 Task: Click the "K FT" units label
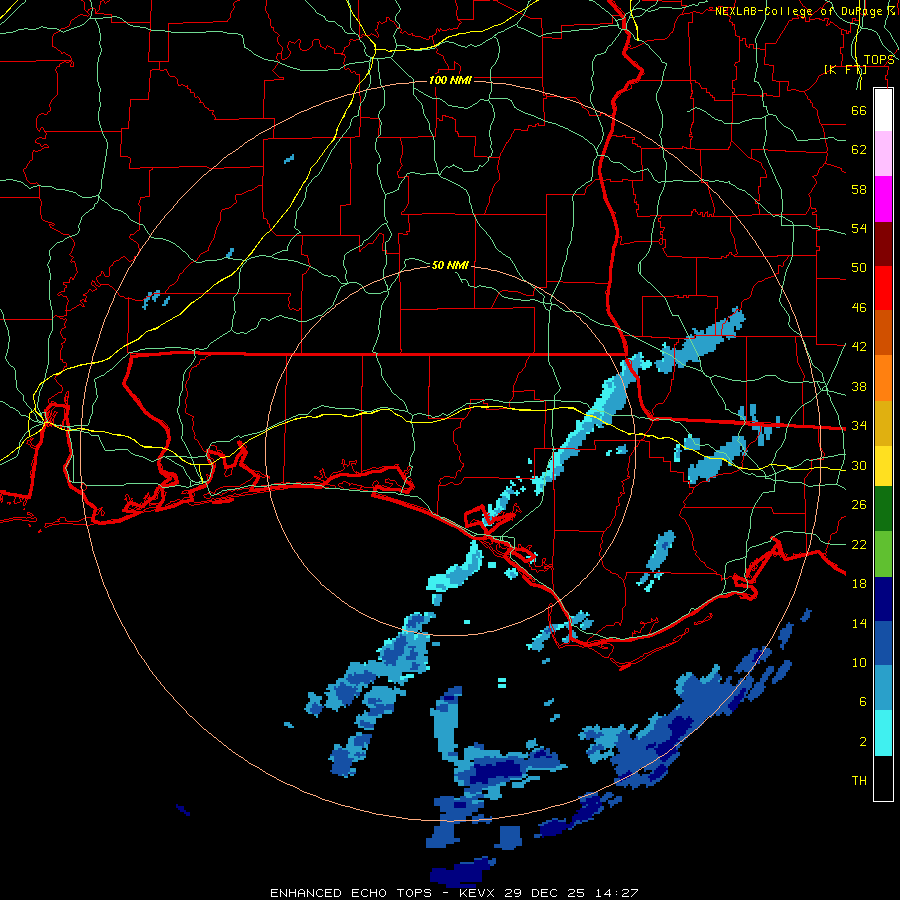tap(845, 69)
